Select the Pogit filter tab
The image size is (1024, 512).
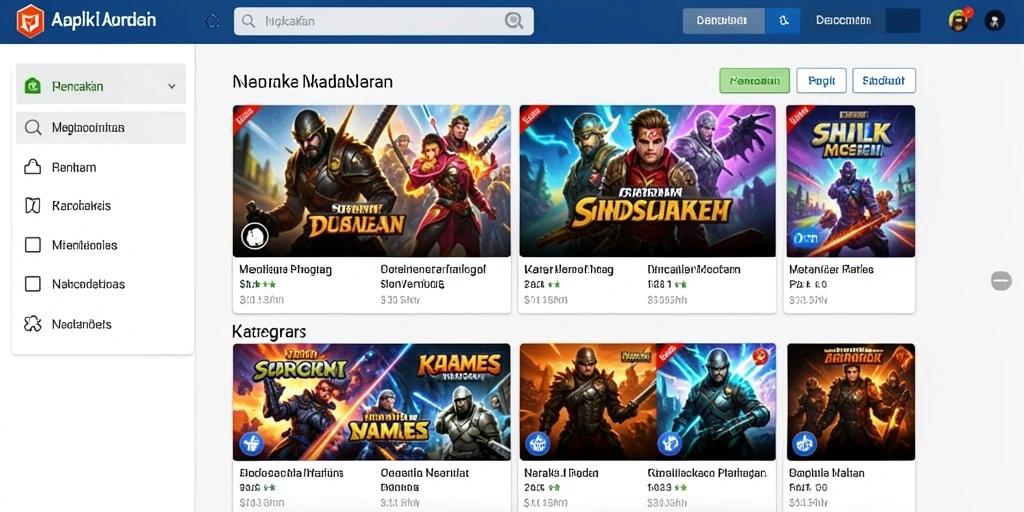(822, 81)
